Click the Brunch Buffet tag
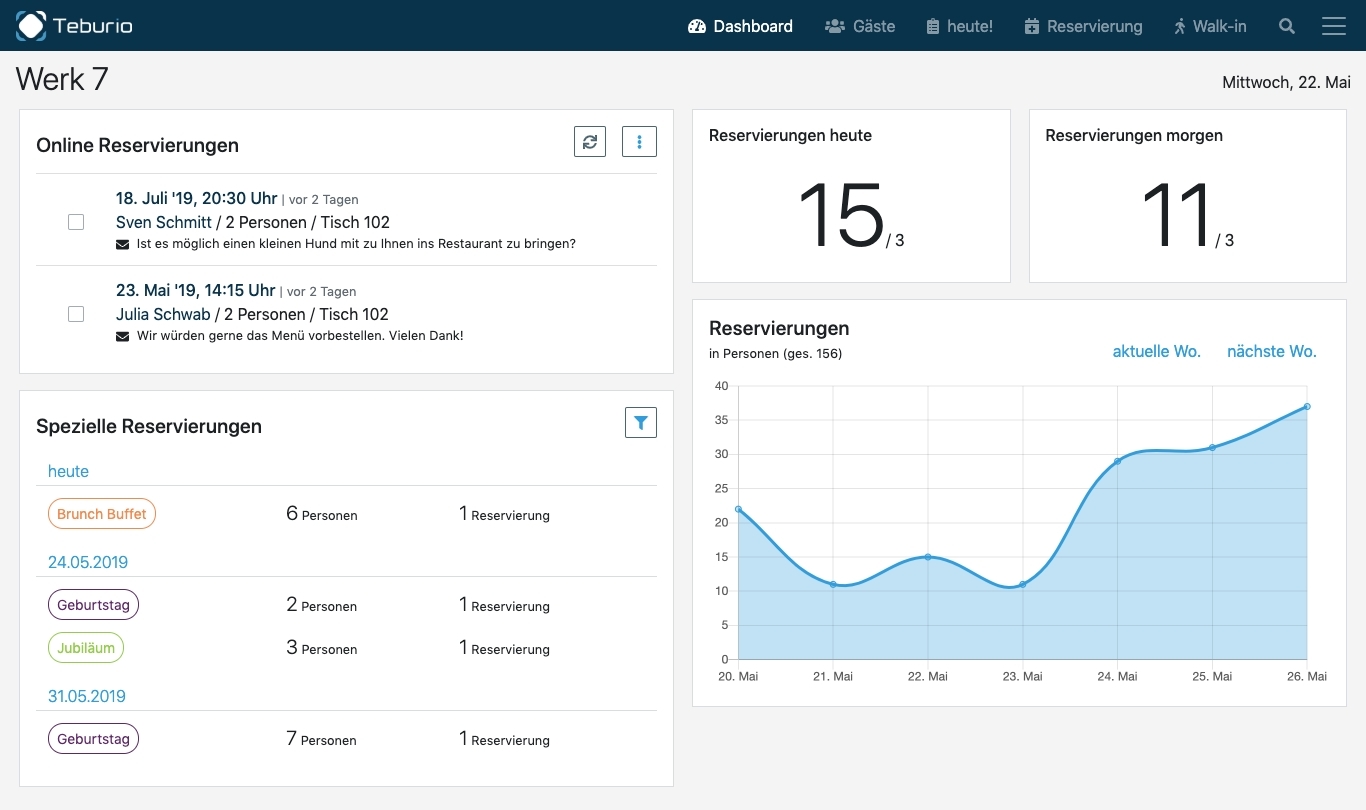The width and height of the screenshot is (1366, 810). click(x=102, y=514)
